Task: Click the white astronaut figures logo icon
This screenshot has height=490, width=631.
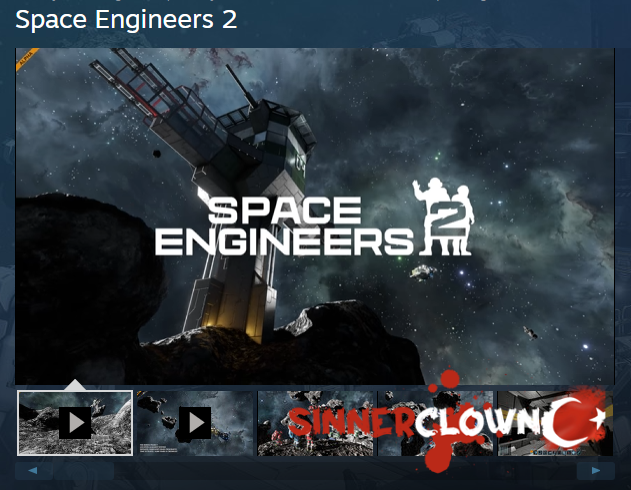Action: (x=444, y=216)
